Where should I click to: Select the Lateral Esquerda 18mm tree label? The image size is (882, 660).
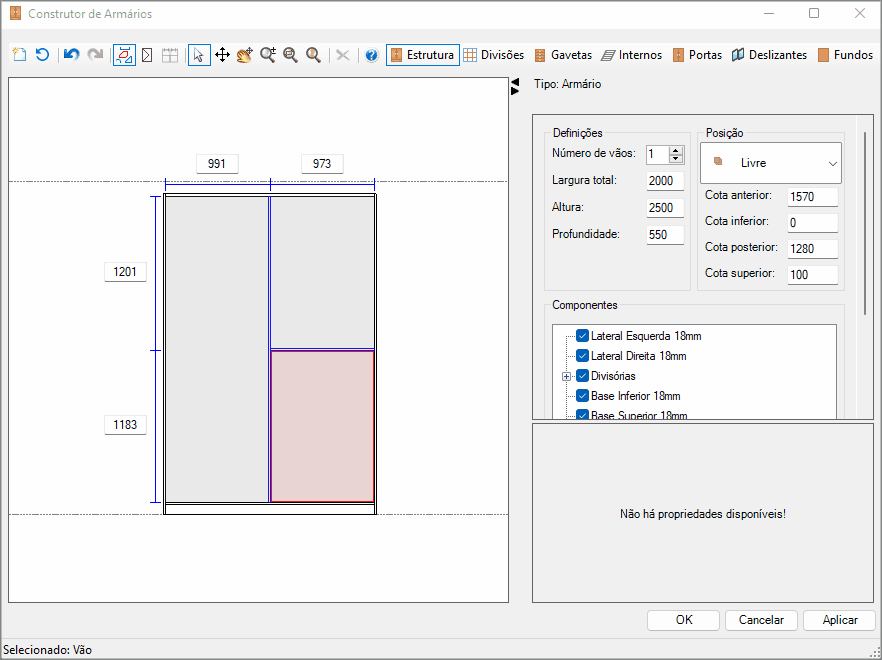pos(646,336)
